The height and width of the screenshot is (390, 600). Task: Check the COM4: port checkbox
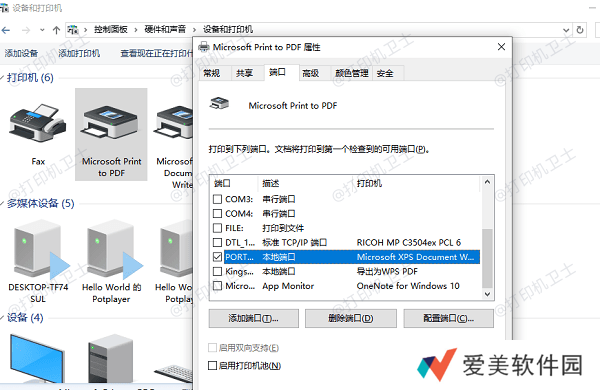coord(217,214)
